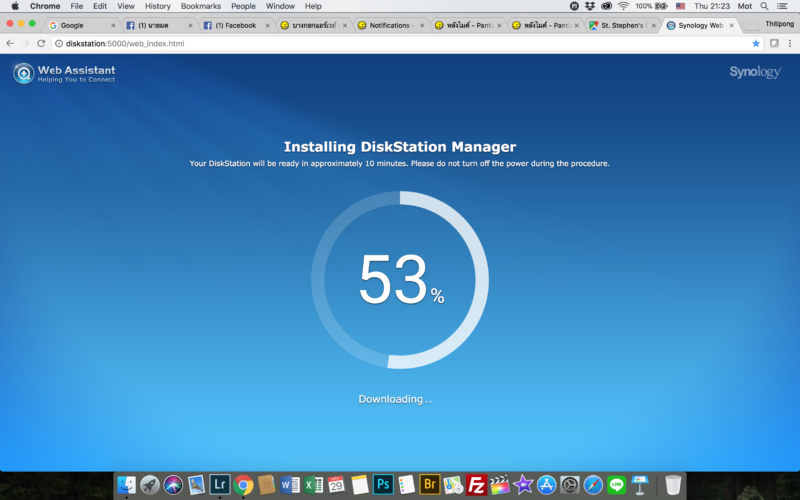Open the Bookmarks menu
This screenshot has width=800, height=500.
(201, 6)
